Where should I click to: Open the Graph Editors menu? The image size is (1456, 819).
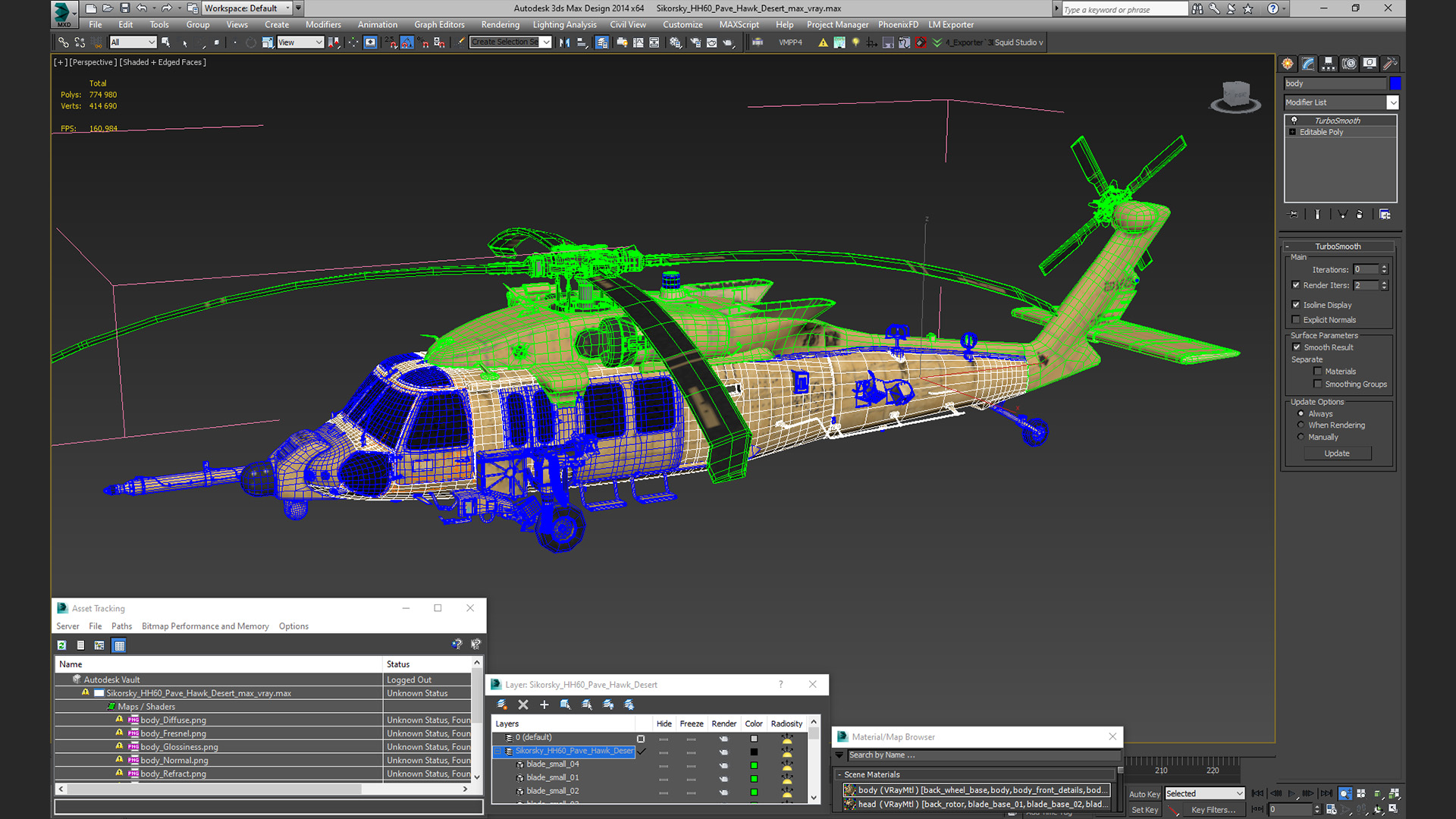pyautogui.click(x=439, y=25)
